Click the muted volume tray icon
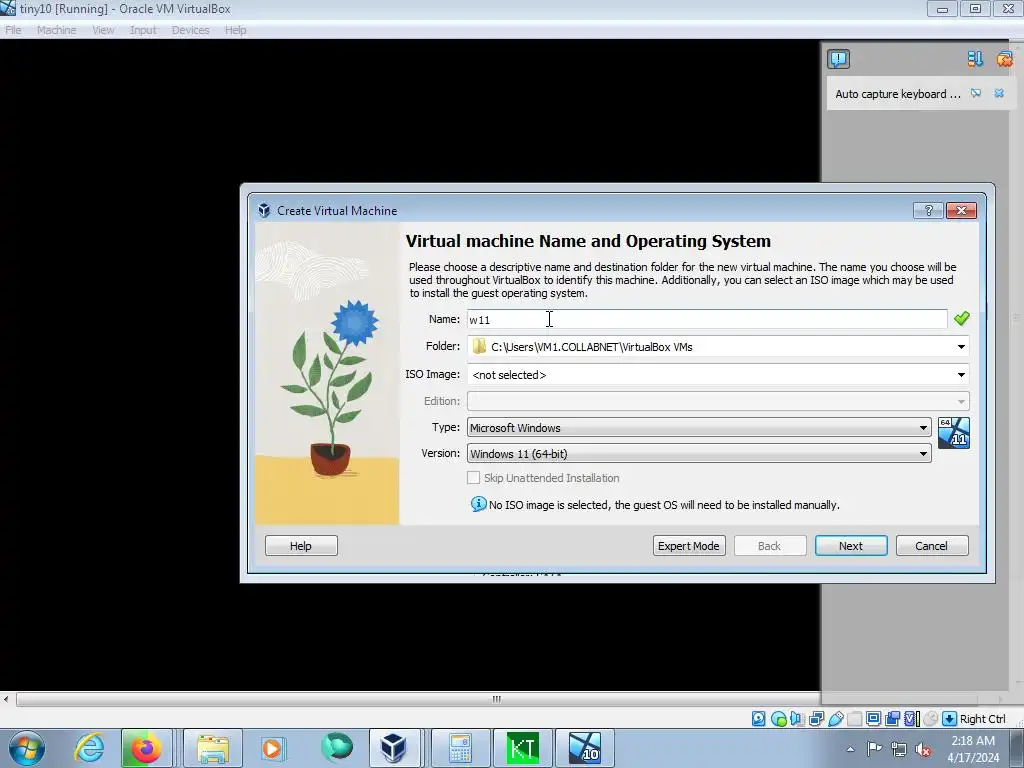This screenshot has height=768, width=1024. click(x=923, y=749)
